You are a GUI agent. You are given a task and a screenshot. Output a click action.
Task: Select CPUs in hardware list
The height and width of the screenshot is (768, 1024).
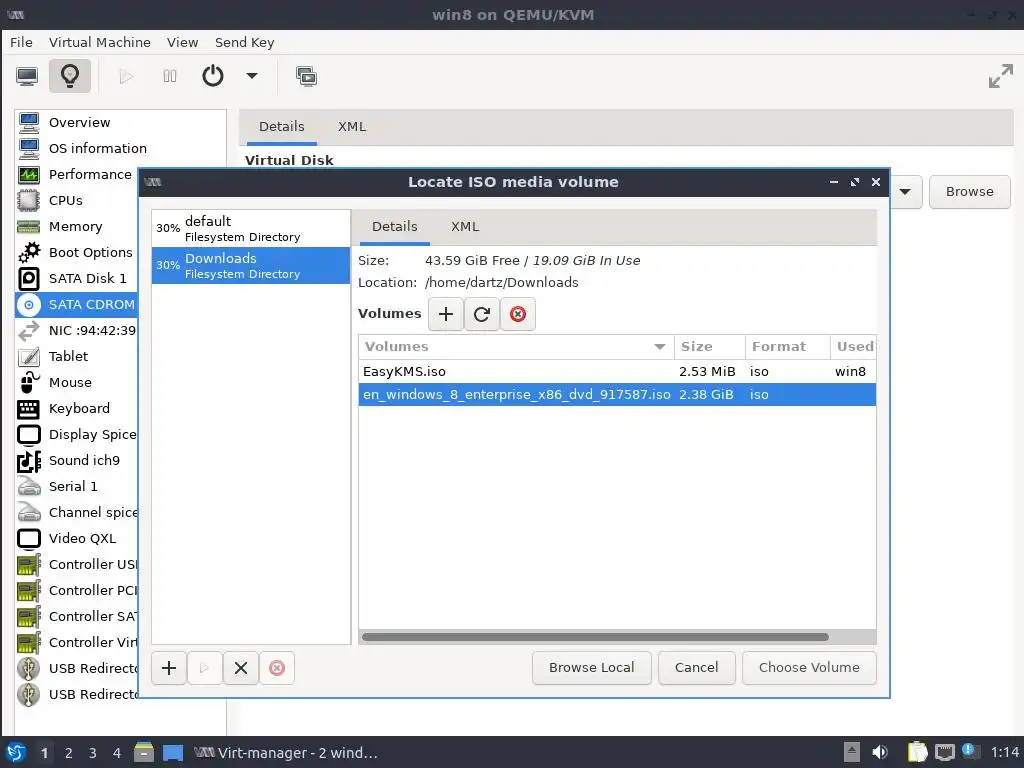tap(77, 200)
